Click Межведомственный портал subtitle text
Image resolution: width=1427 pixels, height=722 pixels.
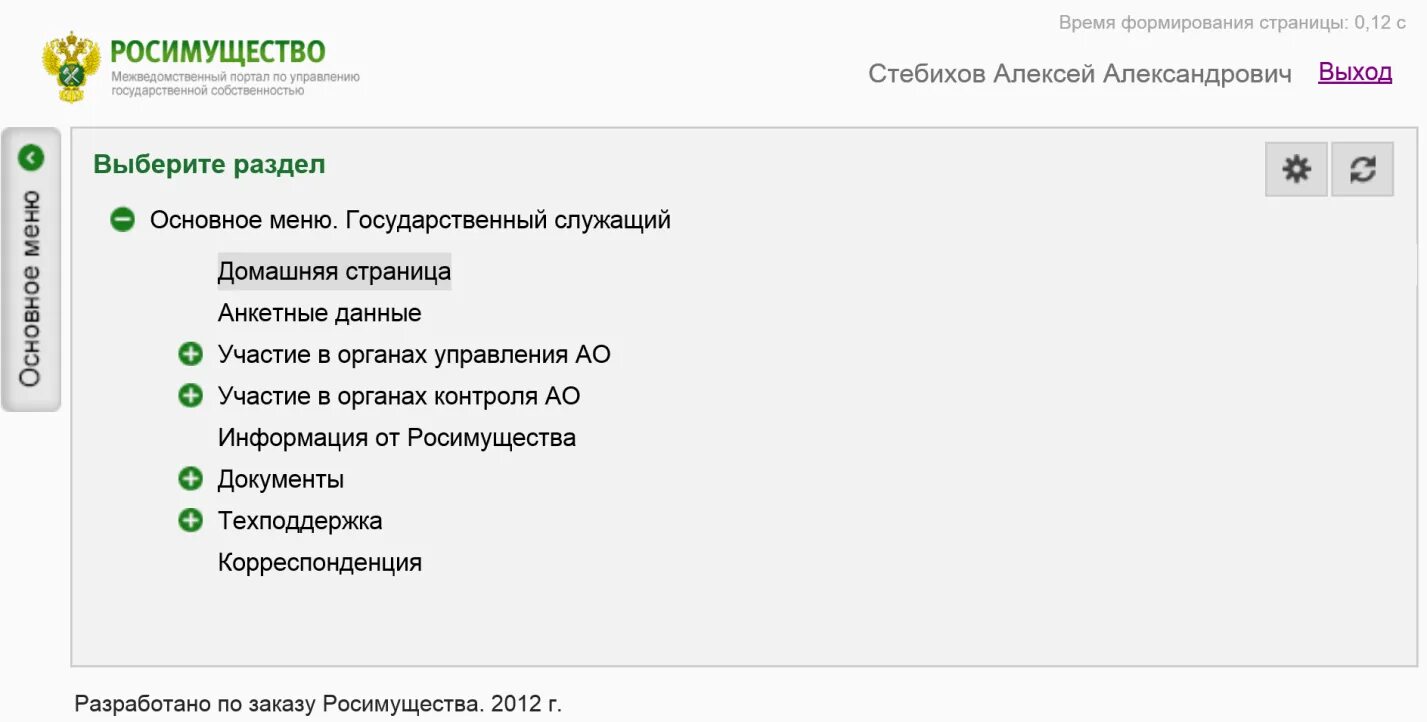[235, 83]
